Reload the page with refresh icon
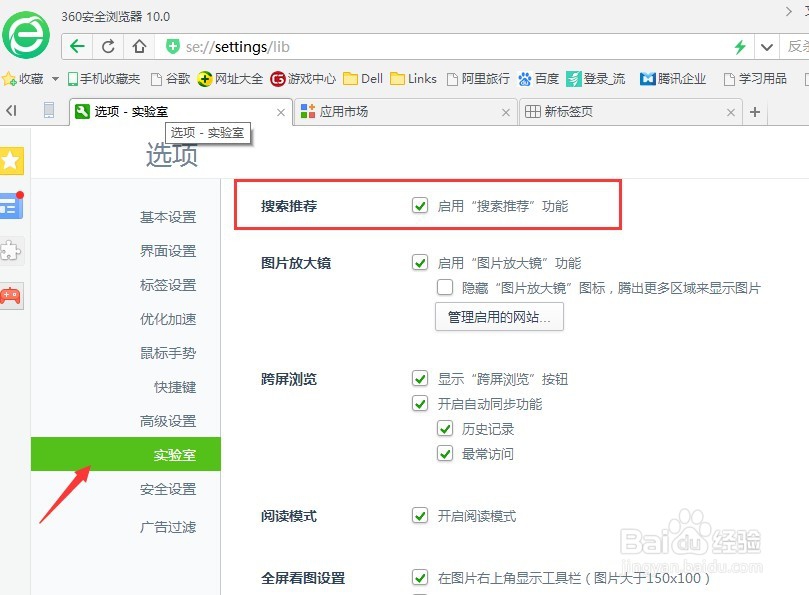 (108, 47)
